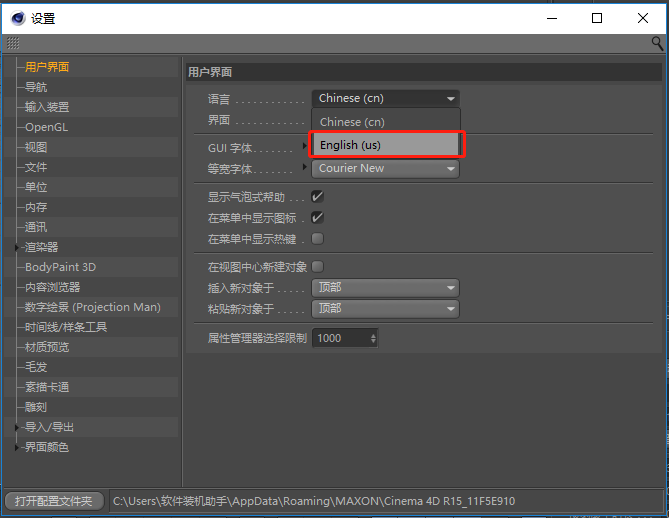Toggle the 显示气泡式帮助 checkbox
Viewport: 669px width, 518px height.
(x=317, y=197)
